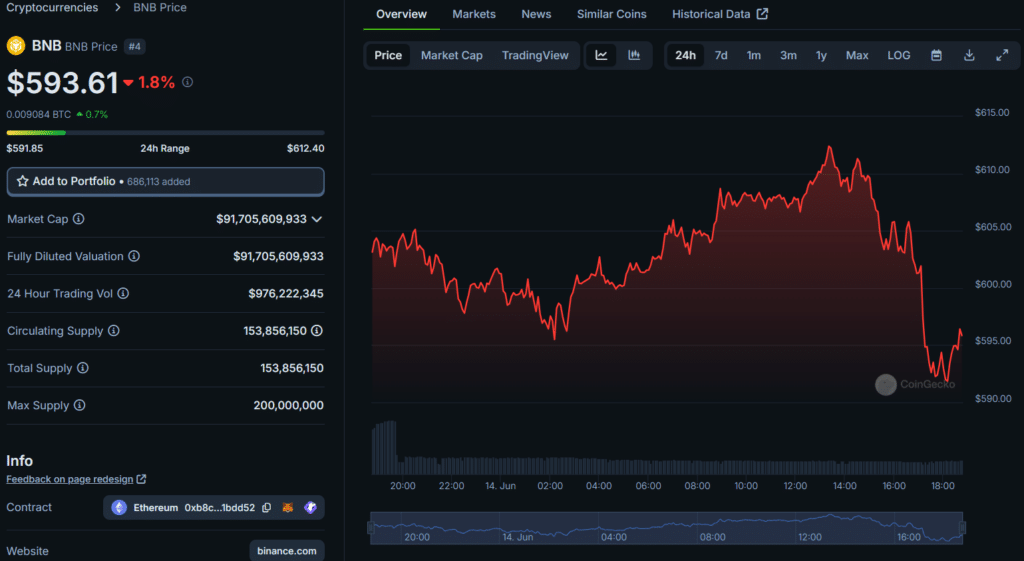Grab the left handle of chart navigator
1024x561 pixels.
pos(372,528)
